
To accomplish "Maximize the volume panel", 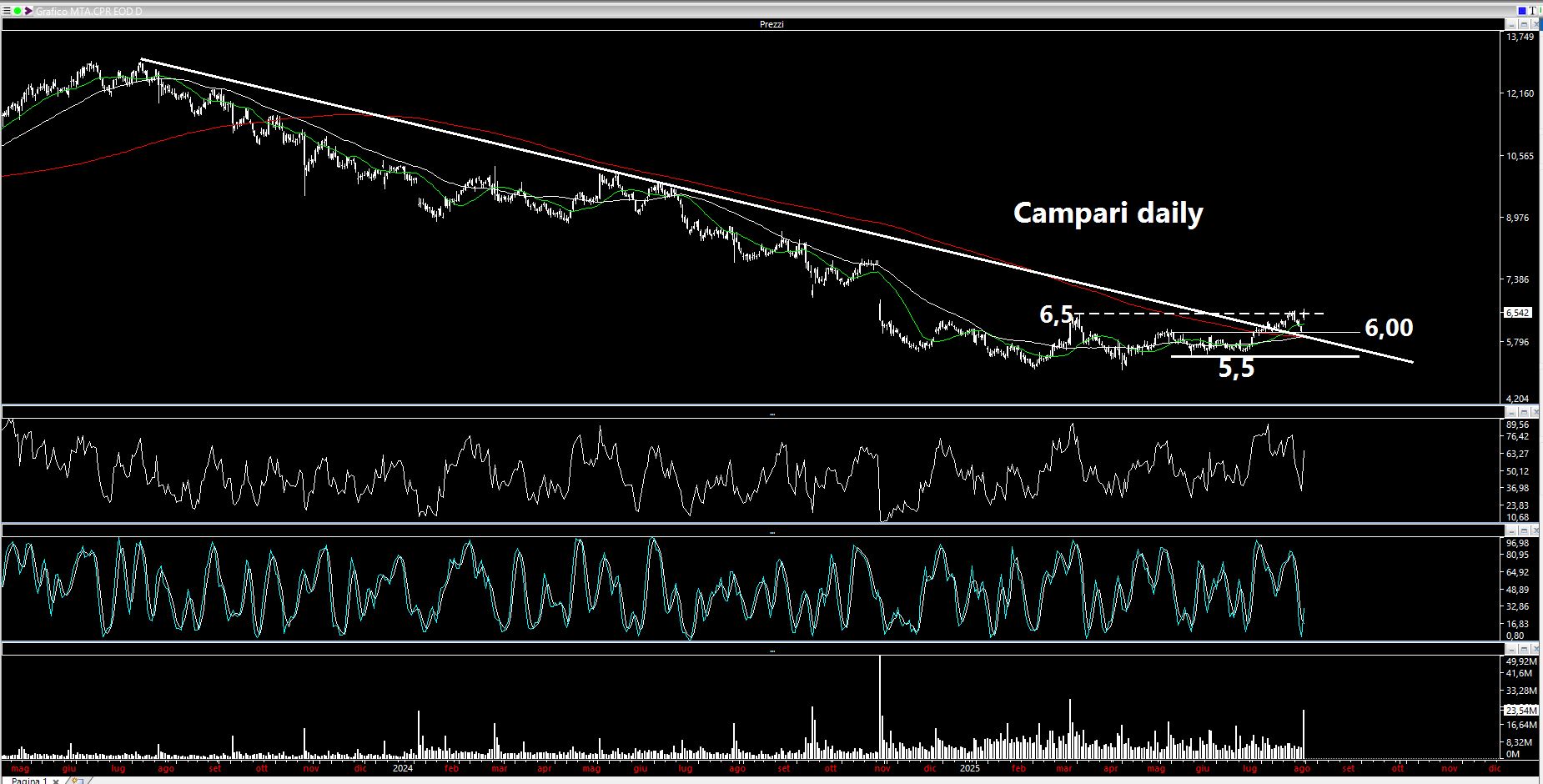I will (1524, 649).
